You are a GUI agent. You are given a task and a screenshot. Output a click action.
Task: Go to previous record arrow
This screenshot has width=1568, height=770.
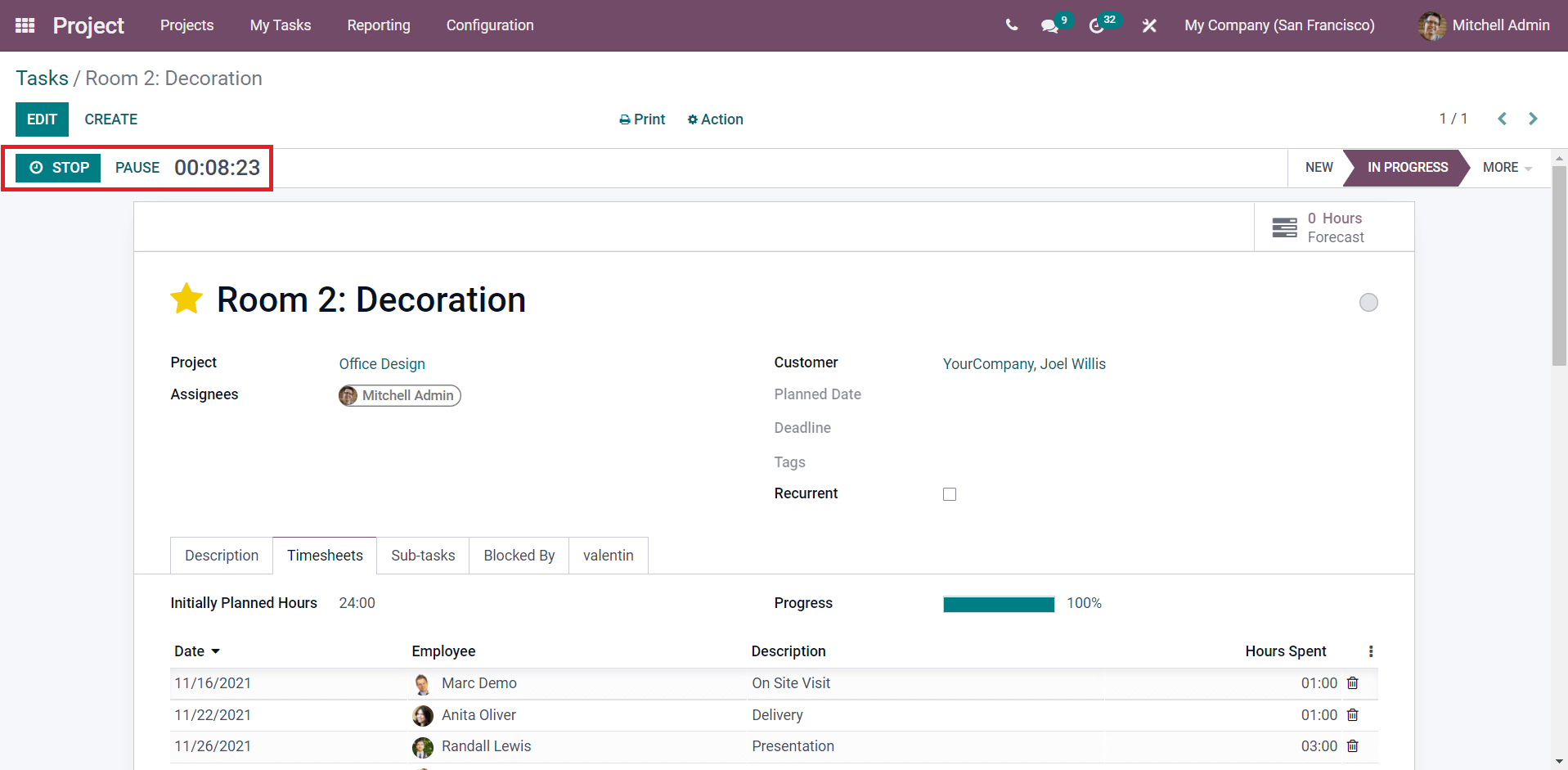coord(1503,119)
